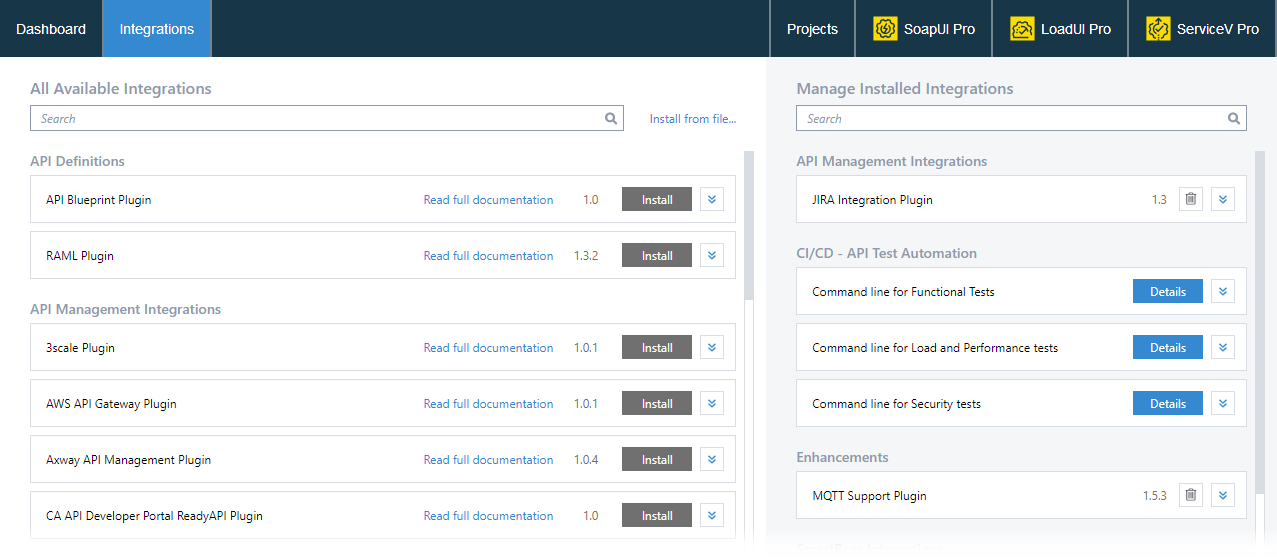Expand the JIRA Integration Plugin row
The image size is (1277, 558).
1222,199
